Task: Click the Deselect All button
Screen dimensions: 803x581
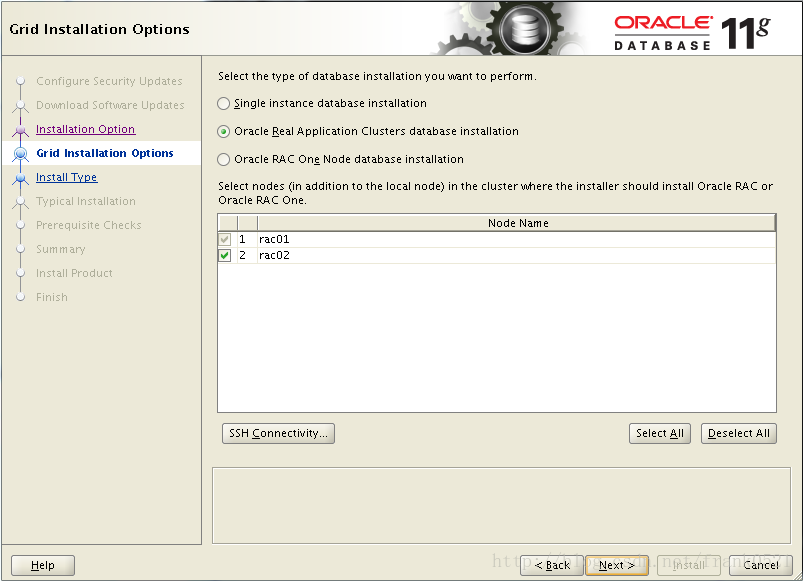Action: 738,434
